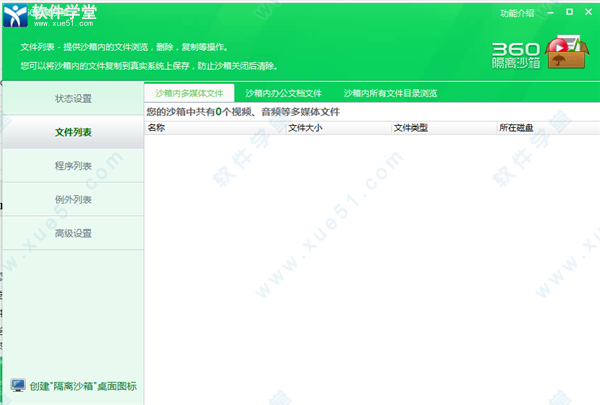Open 沙箱内所有文件目录浏览 tab

click(390, 93)
